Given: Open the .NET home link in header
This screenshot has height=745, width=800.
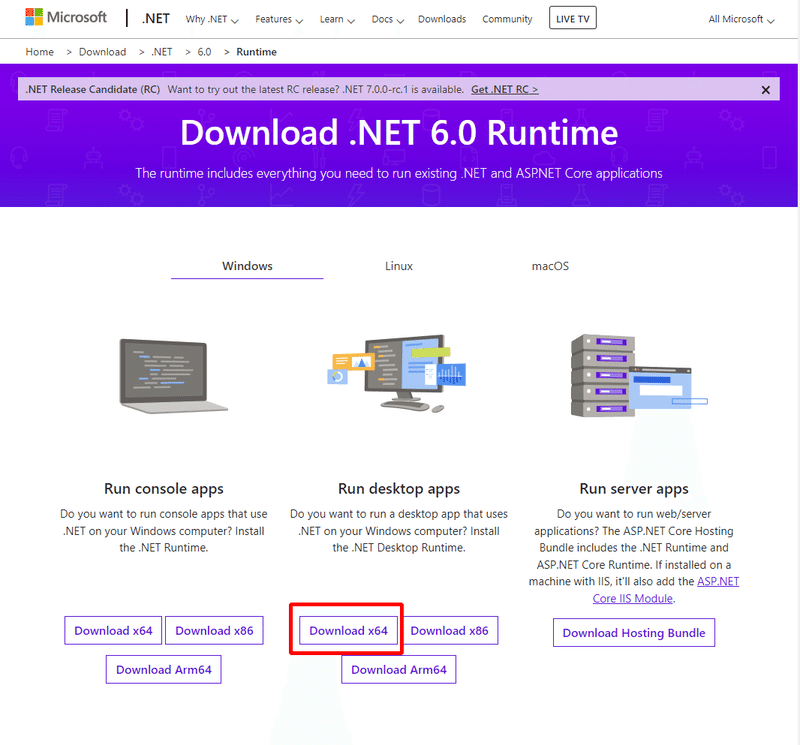Looking at the screenshot, I should pos(156,19).
